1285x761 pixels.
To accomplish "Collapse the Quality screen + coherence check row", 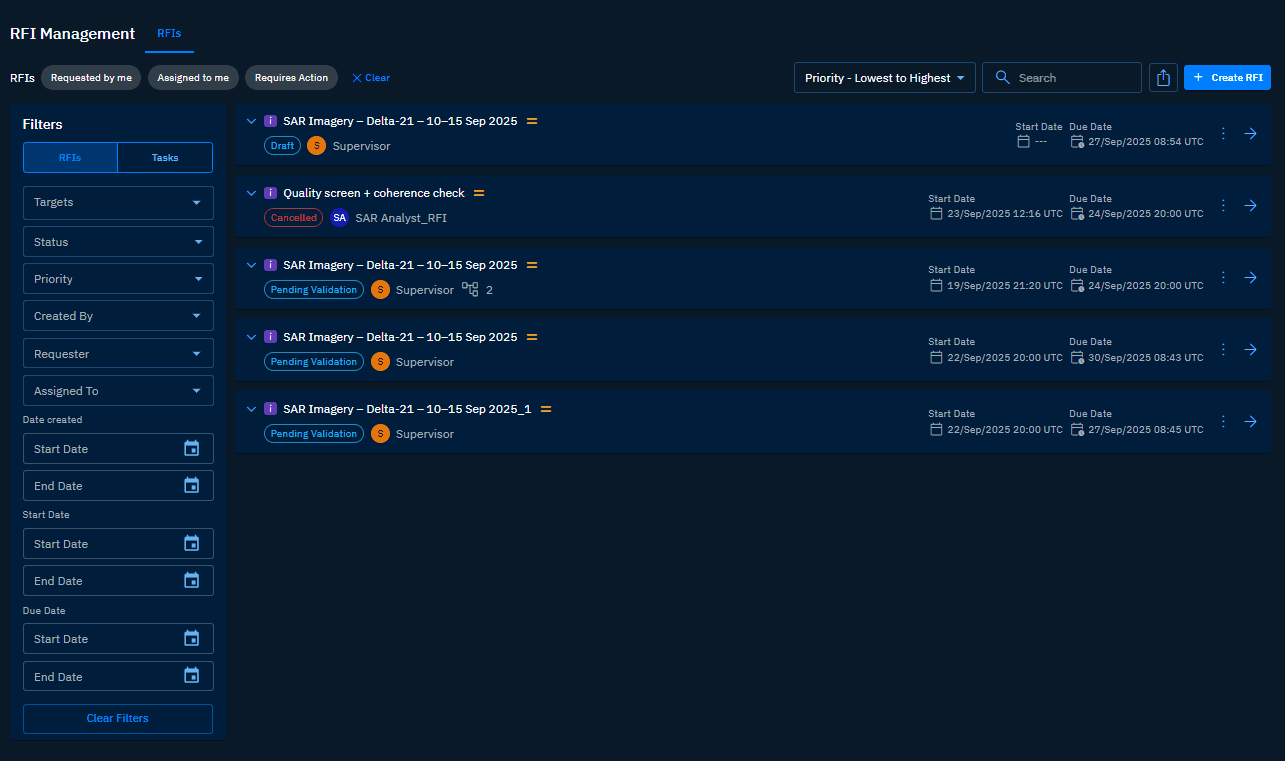I will tap(252, 193).
